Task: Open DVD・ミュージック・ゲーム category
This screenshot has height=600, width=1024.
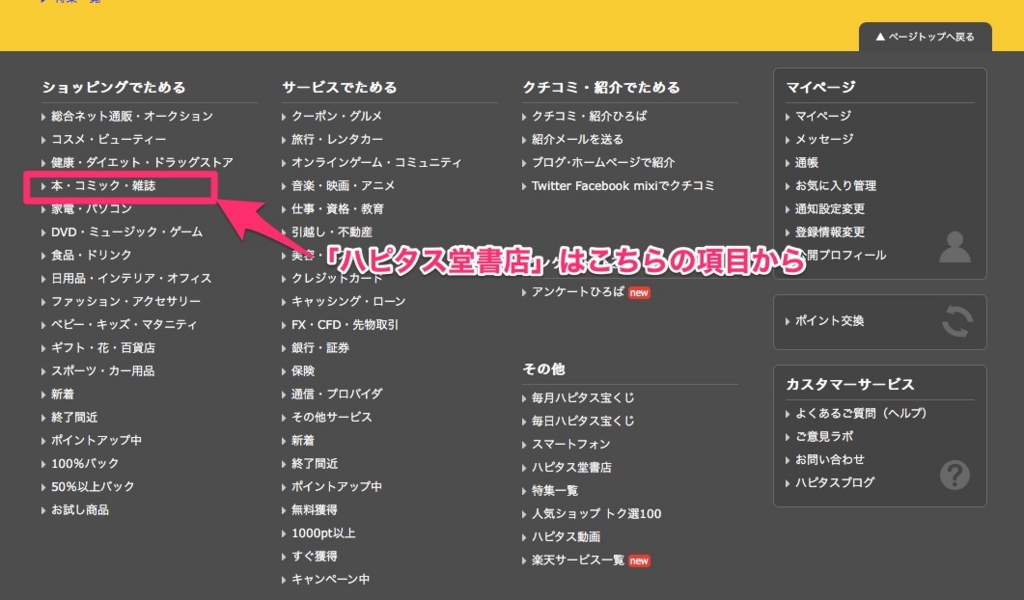Action: [127, 232]
